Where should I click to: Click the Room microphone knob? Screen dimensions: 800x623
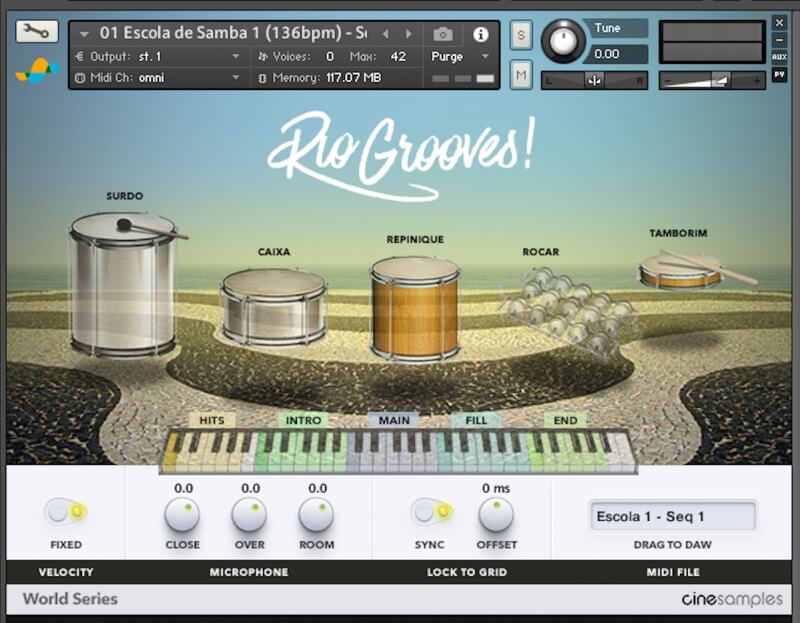317,514
